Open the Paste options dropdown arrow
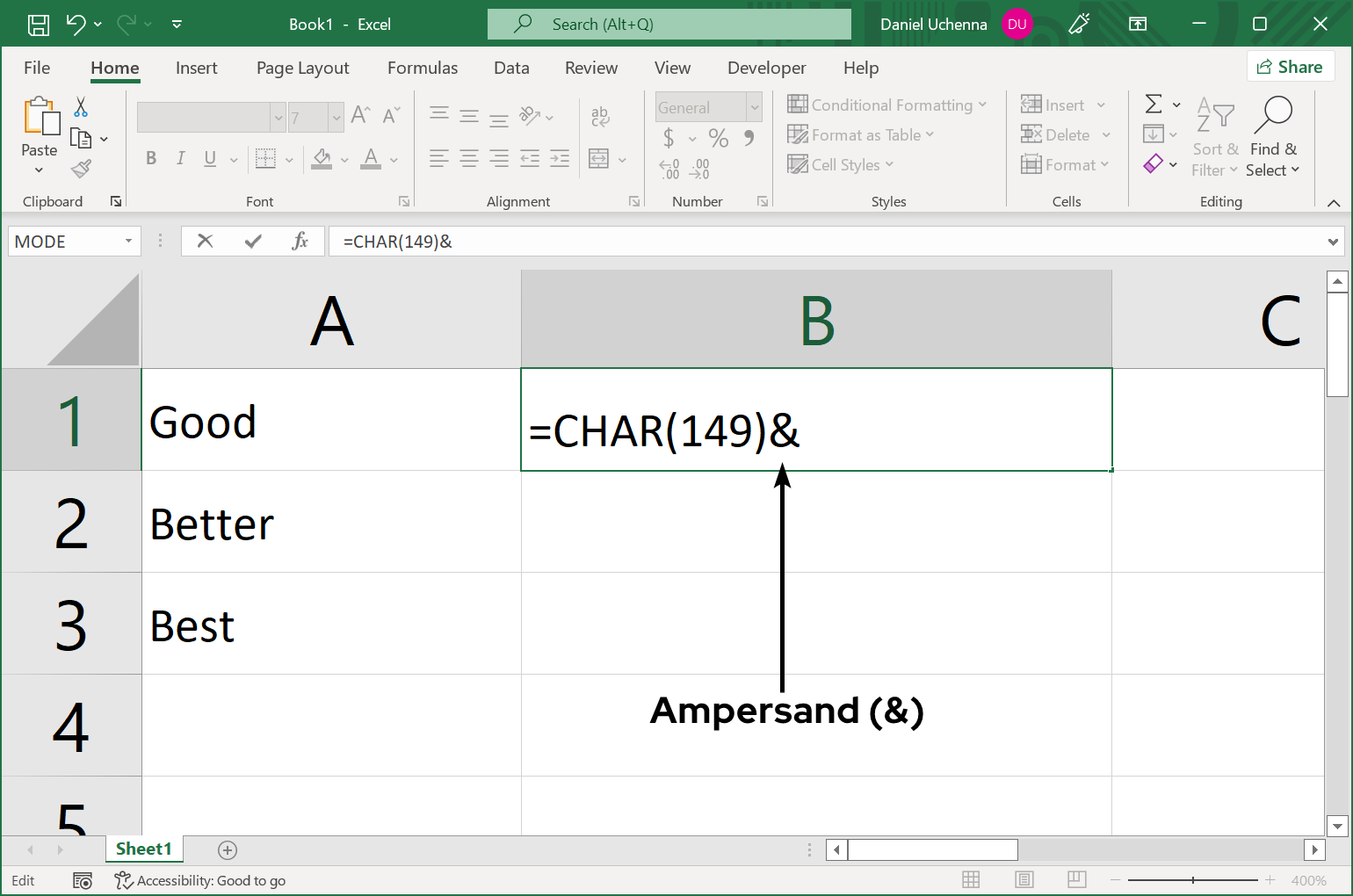The width and height of the screenshot is (1353, 896). point(39,170)
